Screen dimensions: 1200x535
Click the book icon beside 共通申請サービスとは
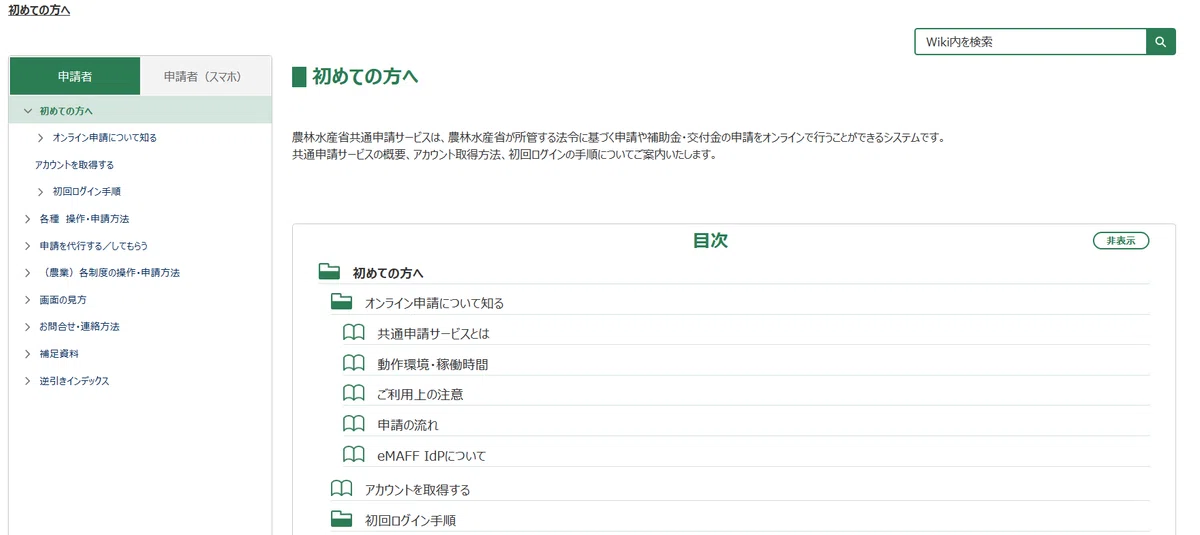(354, 332)
